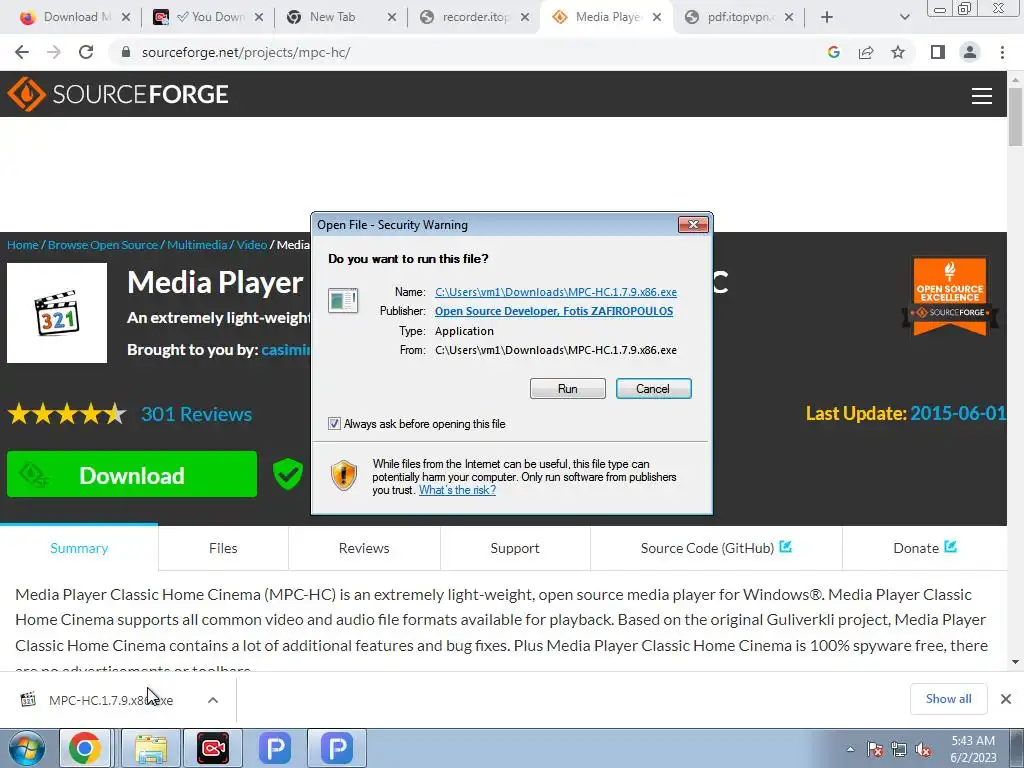Cancel the security warning dialog
1024x768 pixels.
tap(653, 389)
